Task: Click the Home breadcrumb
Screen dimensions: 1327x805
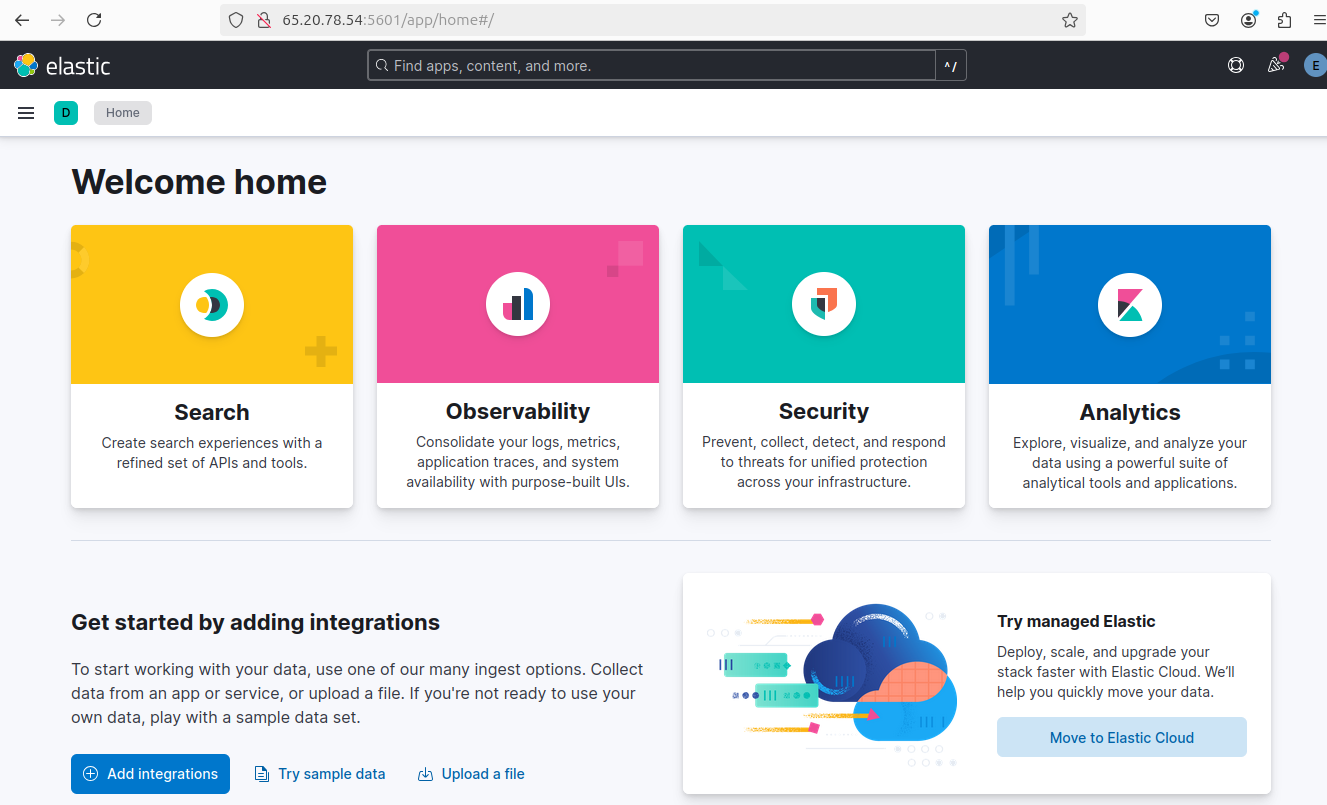Action: tap(123, 113)
